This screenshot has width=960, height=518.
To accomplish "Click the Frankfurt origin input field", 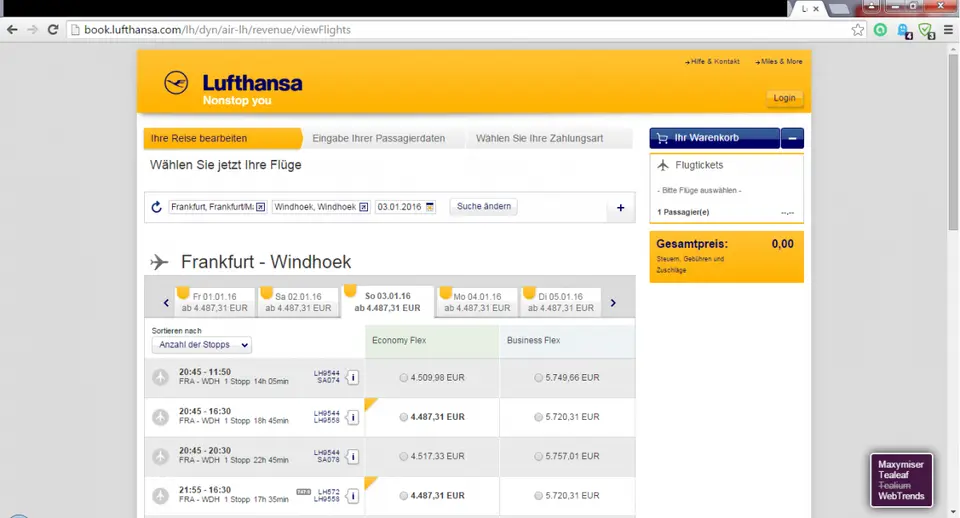I will click(217, 207).
